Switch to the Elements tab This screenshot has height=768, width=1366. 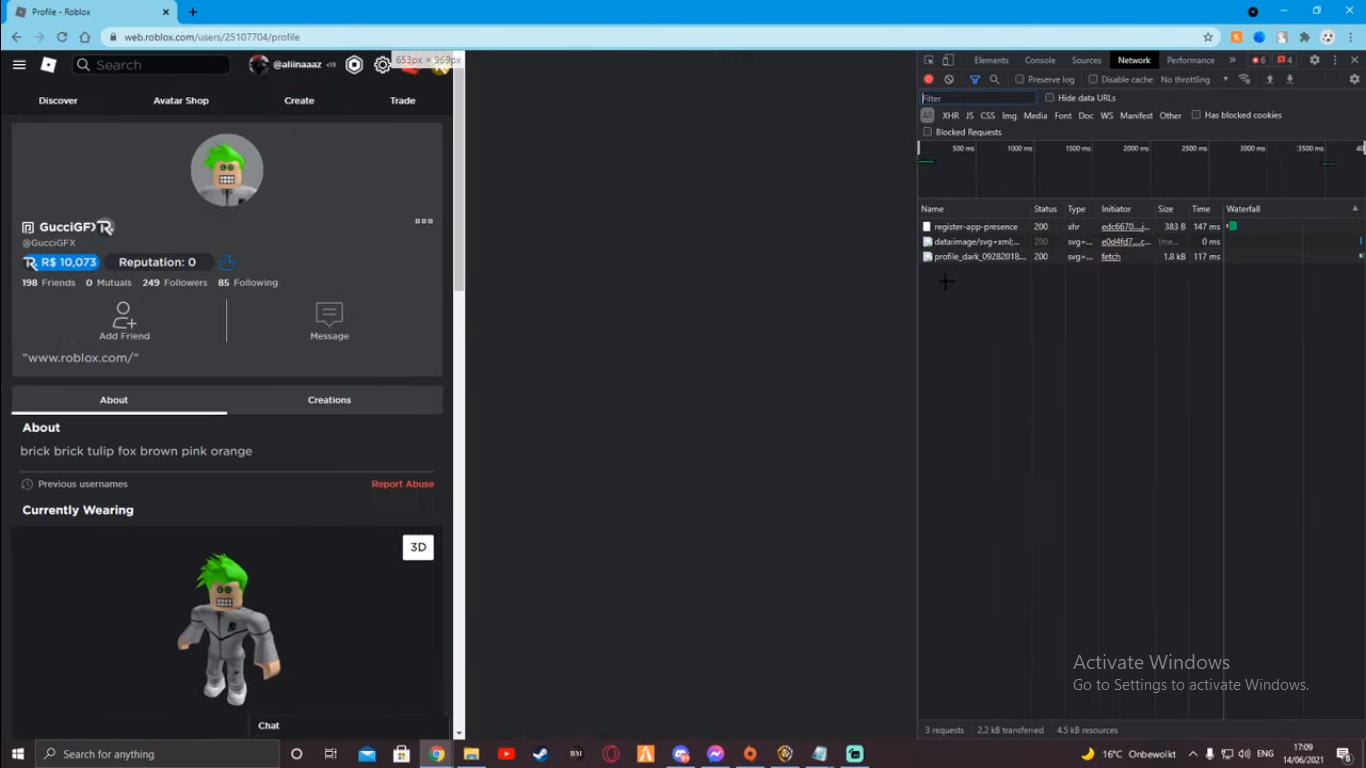991,60
